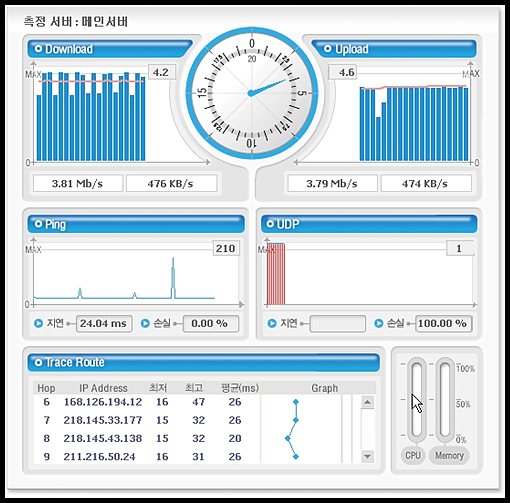Click the Ping loss arrow icon

(x=145, y=323)
